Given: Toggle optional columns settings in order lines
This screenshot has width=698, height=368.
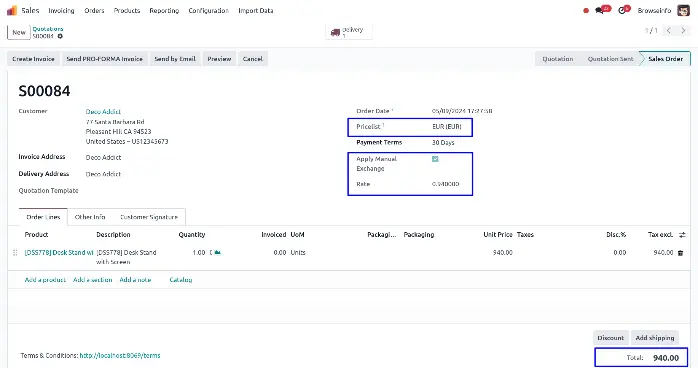Looking at the screenshot, I should click(682, 235).
